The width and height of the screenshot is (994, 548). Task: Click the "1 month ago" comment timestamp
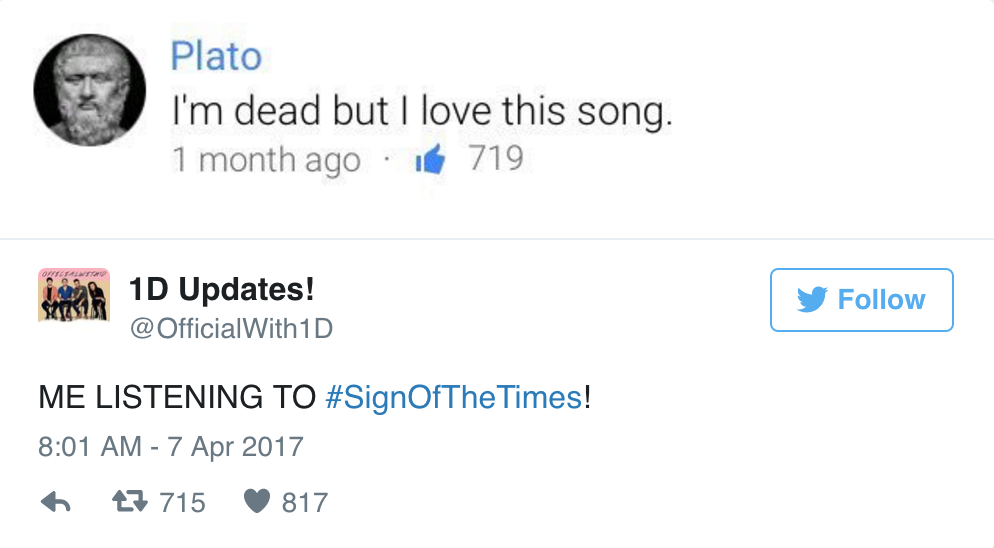click(x=265, y=160)
